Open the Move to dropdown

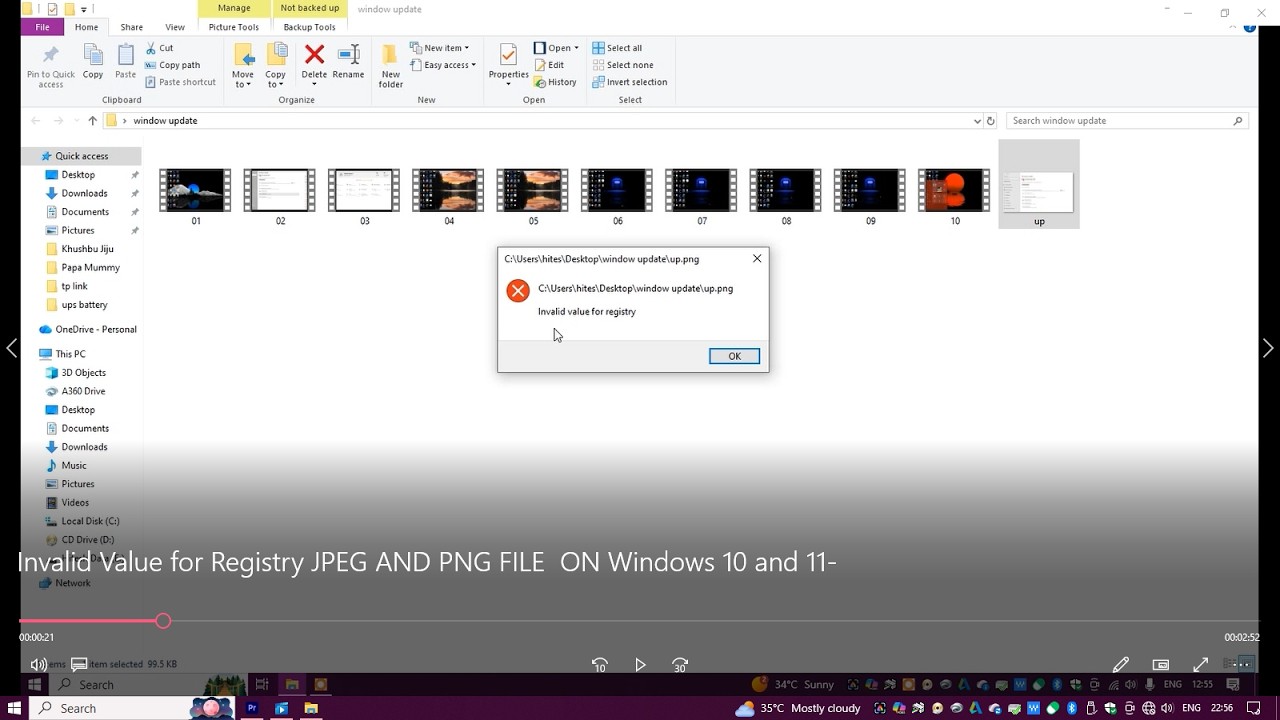coord(243,66)
